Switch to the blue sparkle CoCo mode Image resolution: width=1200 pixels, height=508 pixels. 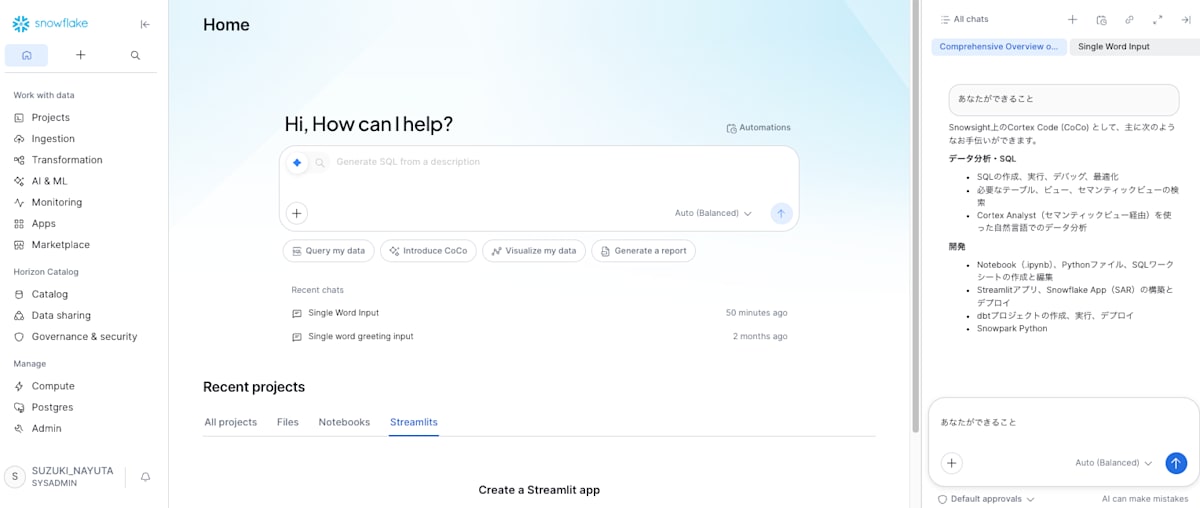297,162
